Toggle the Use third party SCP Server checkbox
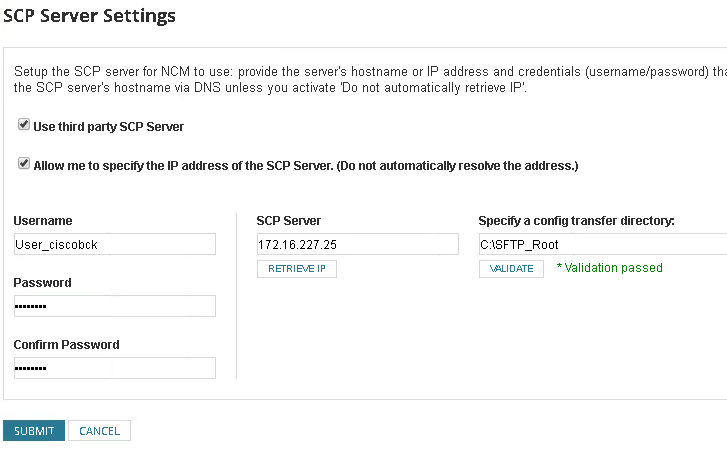 pos(24,127)
